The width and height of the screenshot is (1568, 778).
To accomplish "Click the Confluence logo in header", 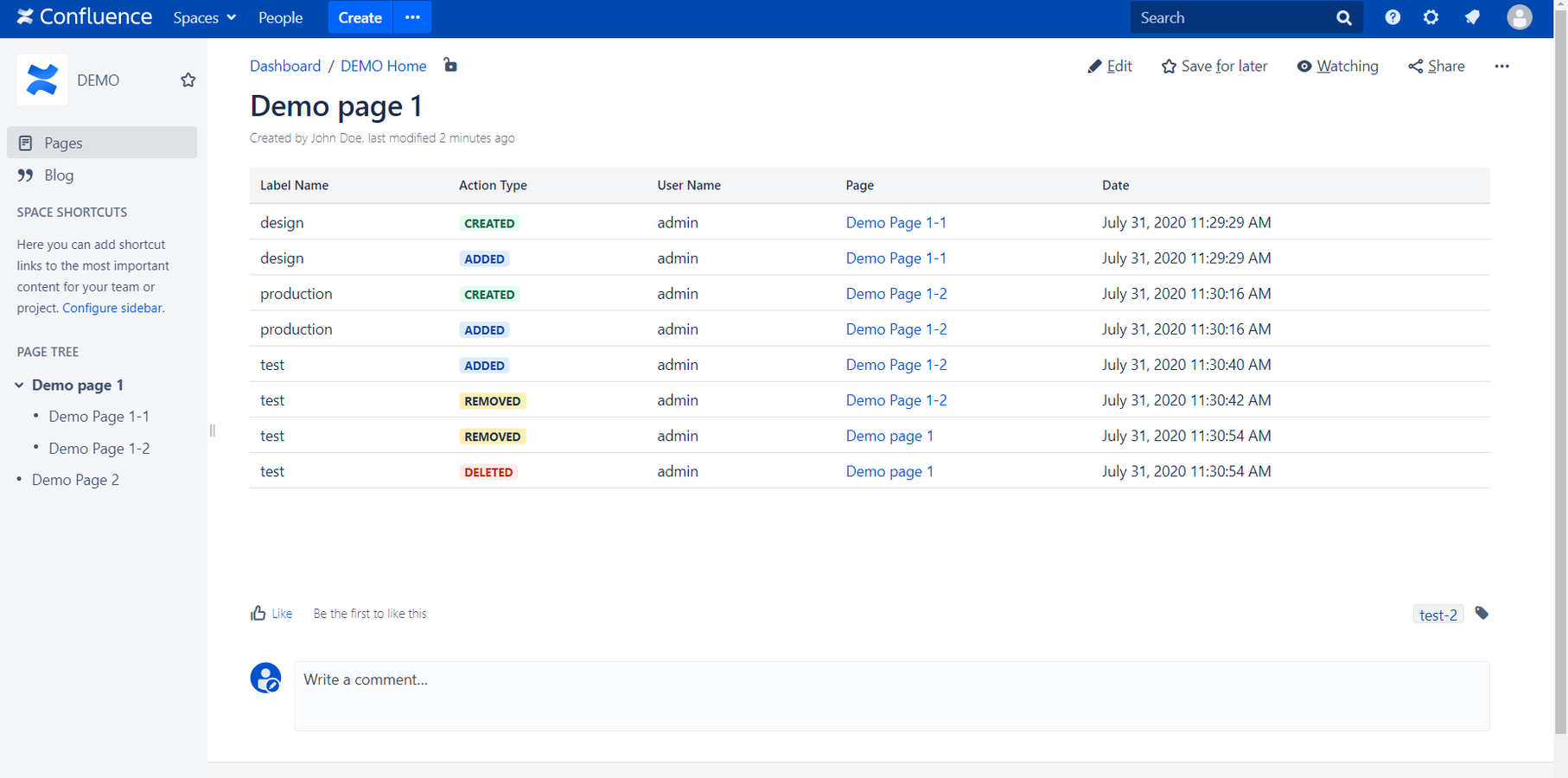I will point(85,17).
